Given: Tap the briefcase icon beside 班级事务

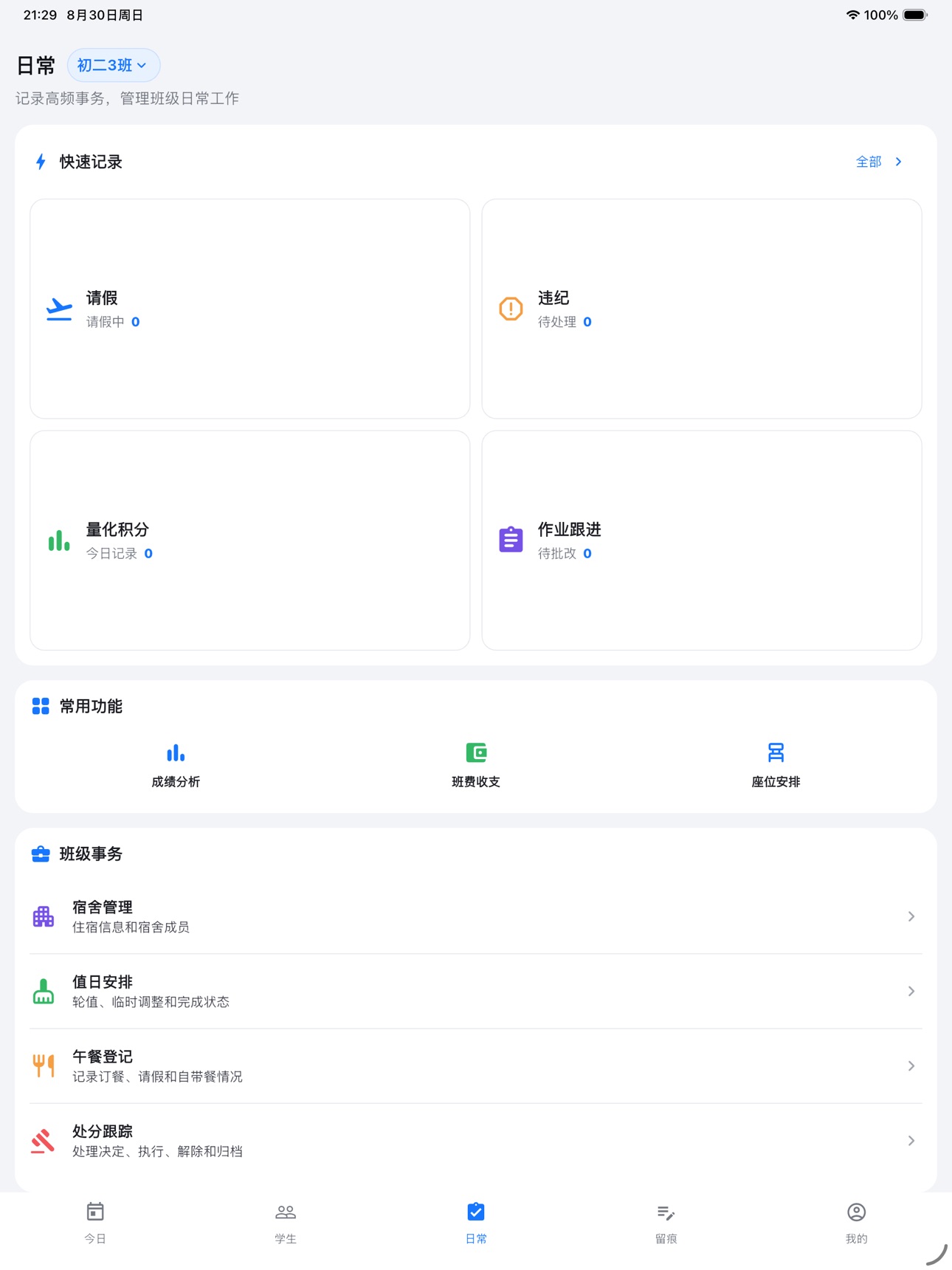Looking at the screenshot, I should (41, 854).
